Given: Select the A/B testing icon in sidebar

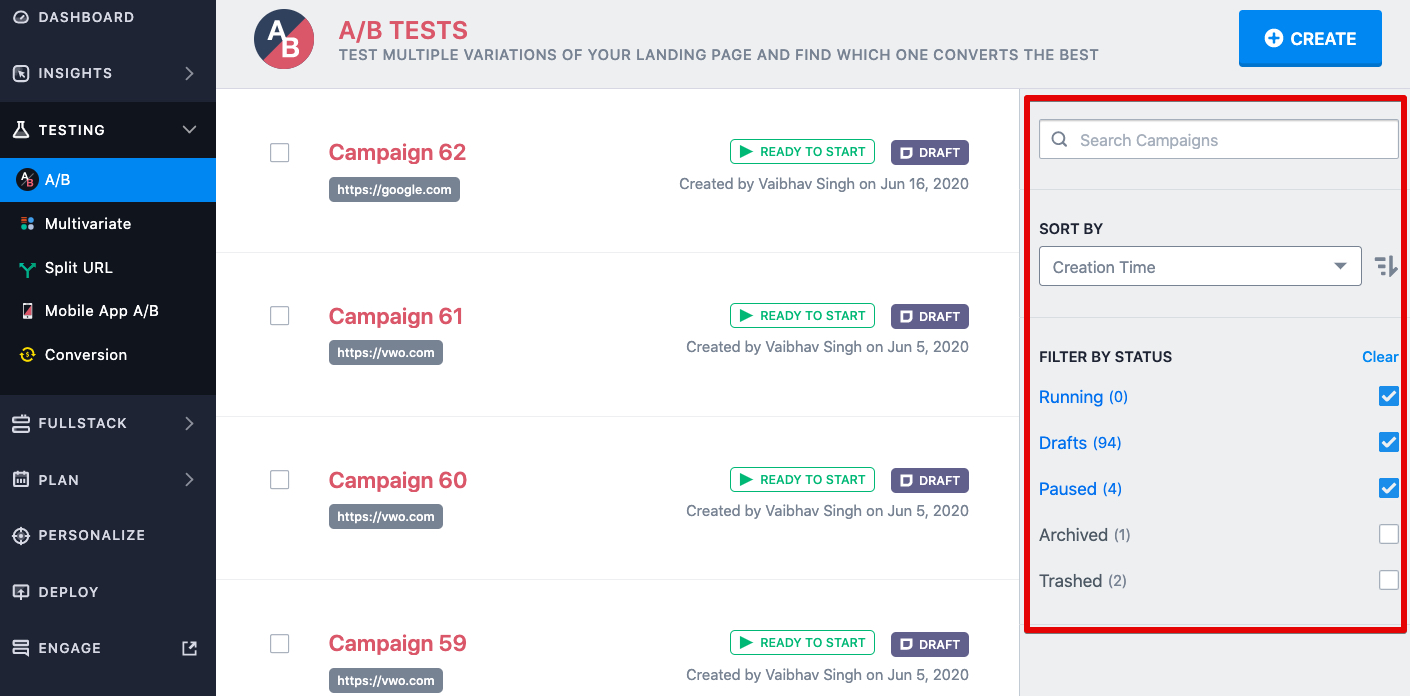Looking at the screenshot, I should (x=26, y=180).
